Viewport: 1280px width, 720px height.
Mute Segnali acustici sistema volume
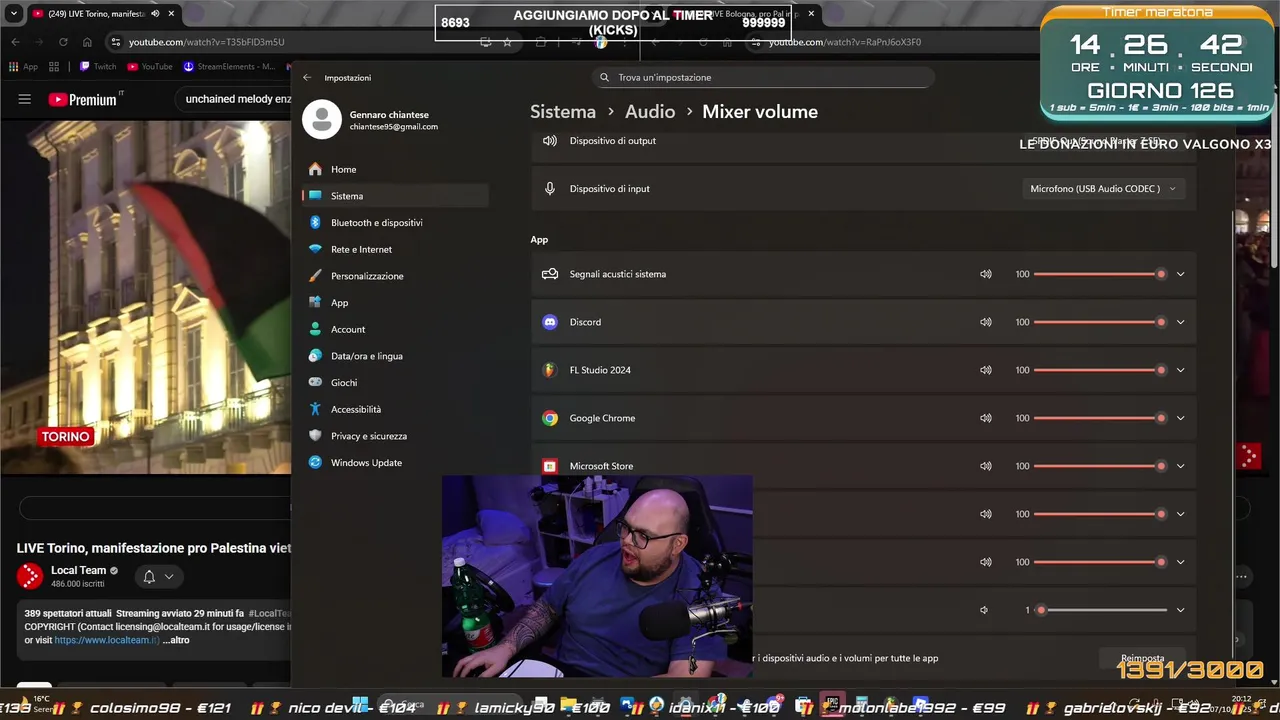click(986, 274)
